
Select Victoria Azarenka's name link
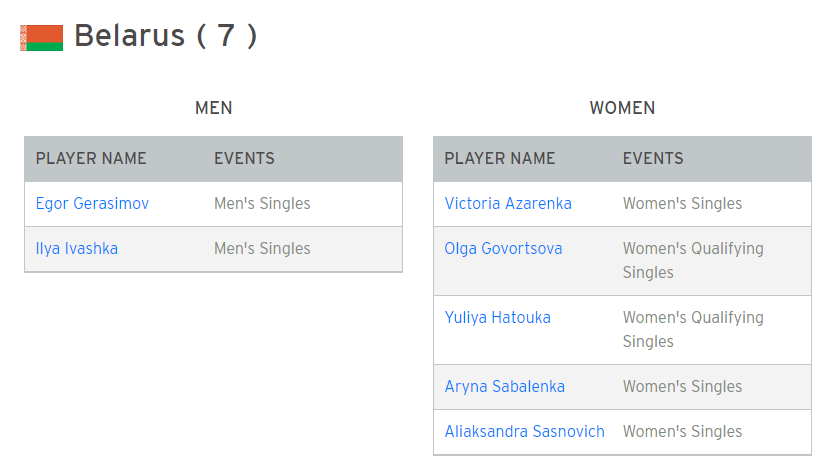pyautogui.click(x=508, y=203)
